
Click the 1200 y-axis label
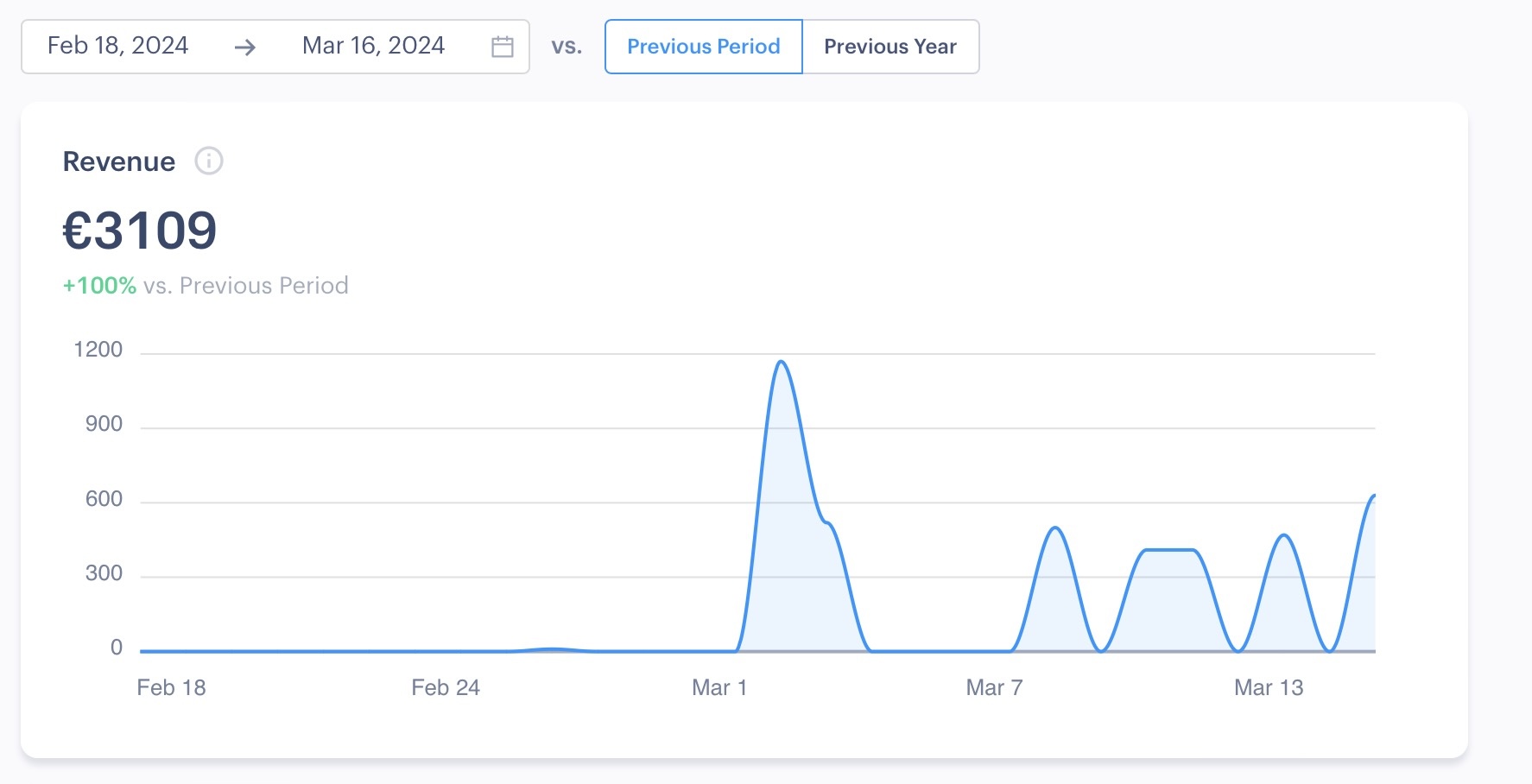[98, 350]
